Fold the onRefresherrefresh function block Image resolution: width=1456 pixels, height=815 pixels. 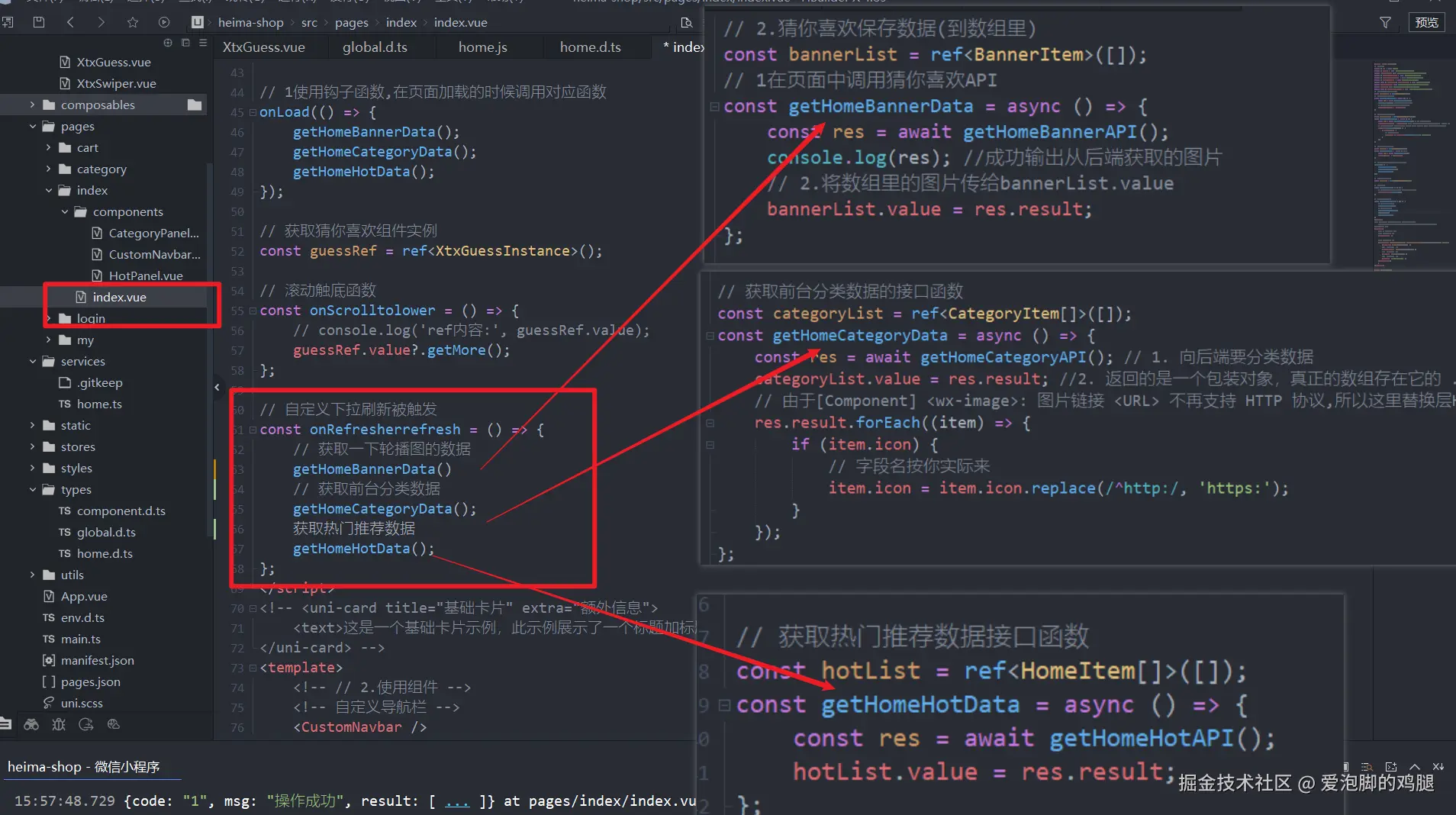(253, 430)
